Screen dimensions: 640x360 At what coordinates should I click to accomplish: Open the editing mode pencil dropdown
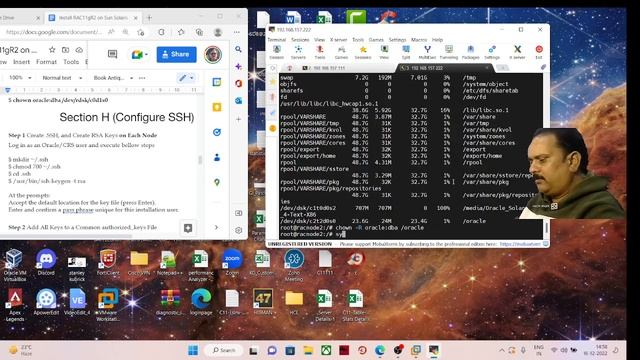coord(186,78)
